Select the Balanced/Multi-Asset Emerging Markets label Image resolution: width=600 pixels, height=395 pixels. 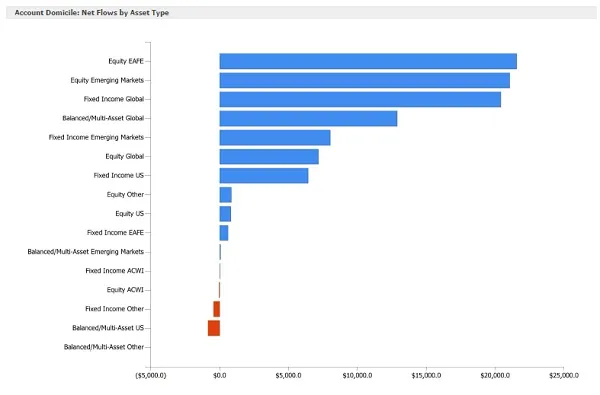(86, 251)
